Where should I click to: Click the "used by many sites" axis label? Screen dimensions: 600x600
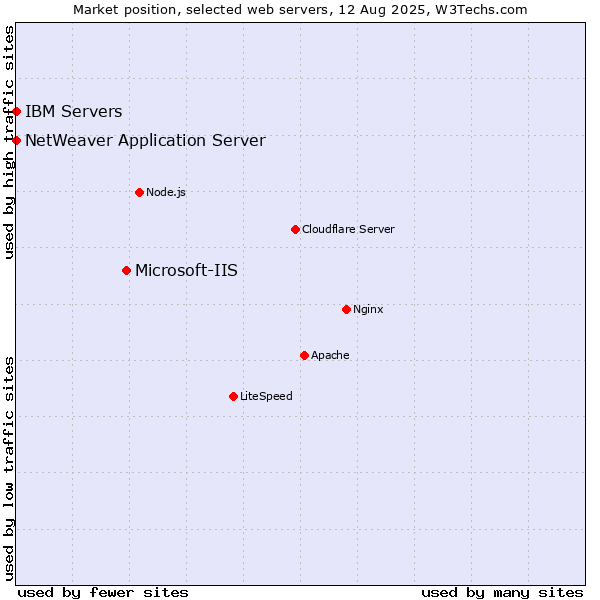tap(502, 593)
